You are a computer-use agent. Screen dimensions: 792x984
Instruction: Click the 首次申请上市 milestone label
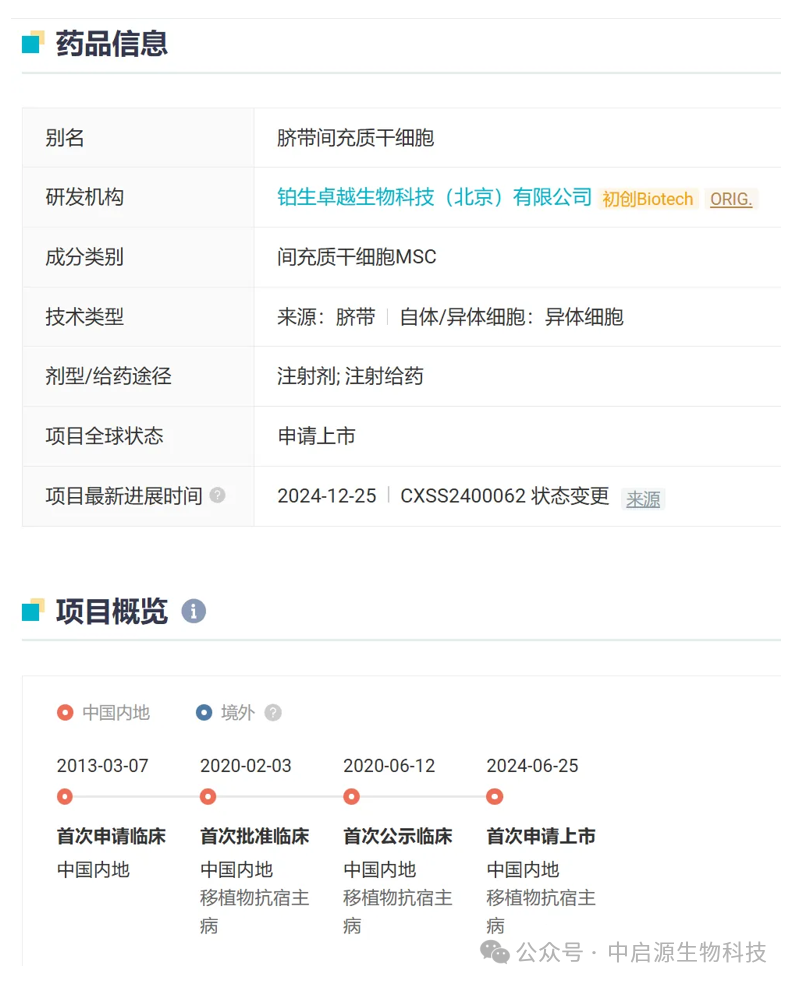pos(540,836)
